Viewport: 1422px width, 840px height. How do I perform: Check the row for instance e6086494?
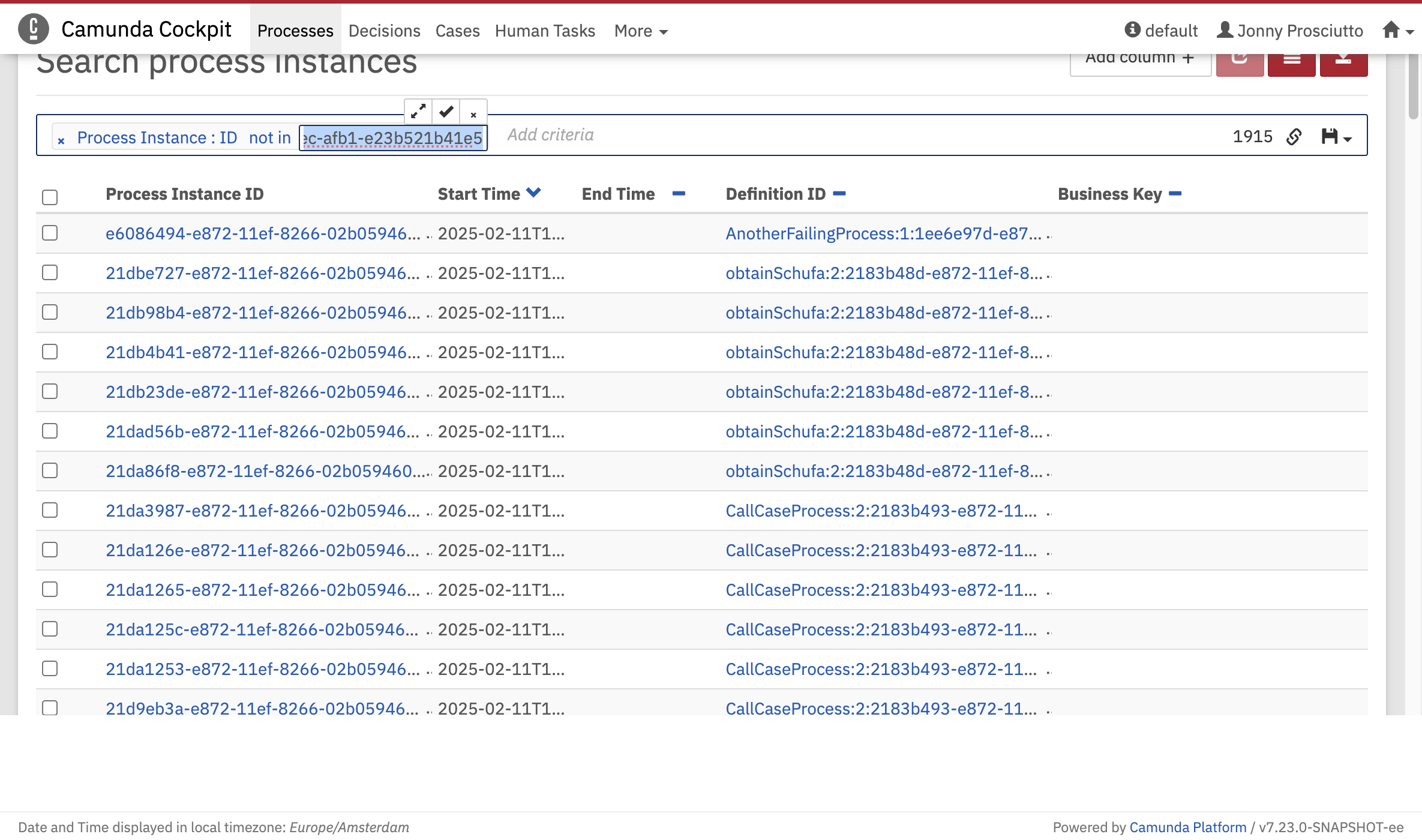(50, 233)
